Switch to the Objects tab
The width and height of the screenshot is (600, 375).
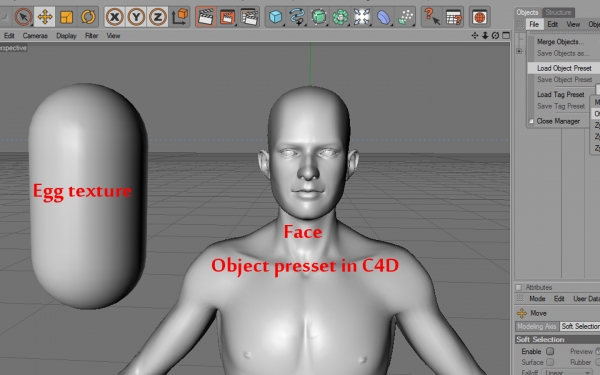[527, 12]
